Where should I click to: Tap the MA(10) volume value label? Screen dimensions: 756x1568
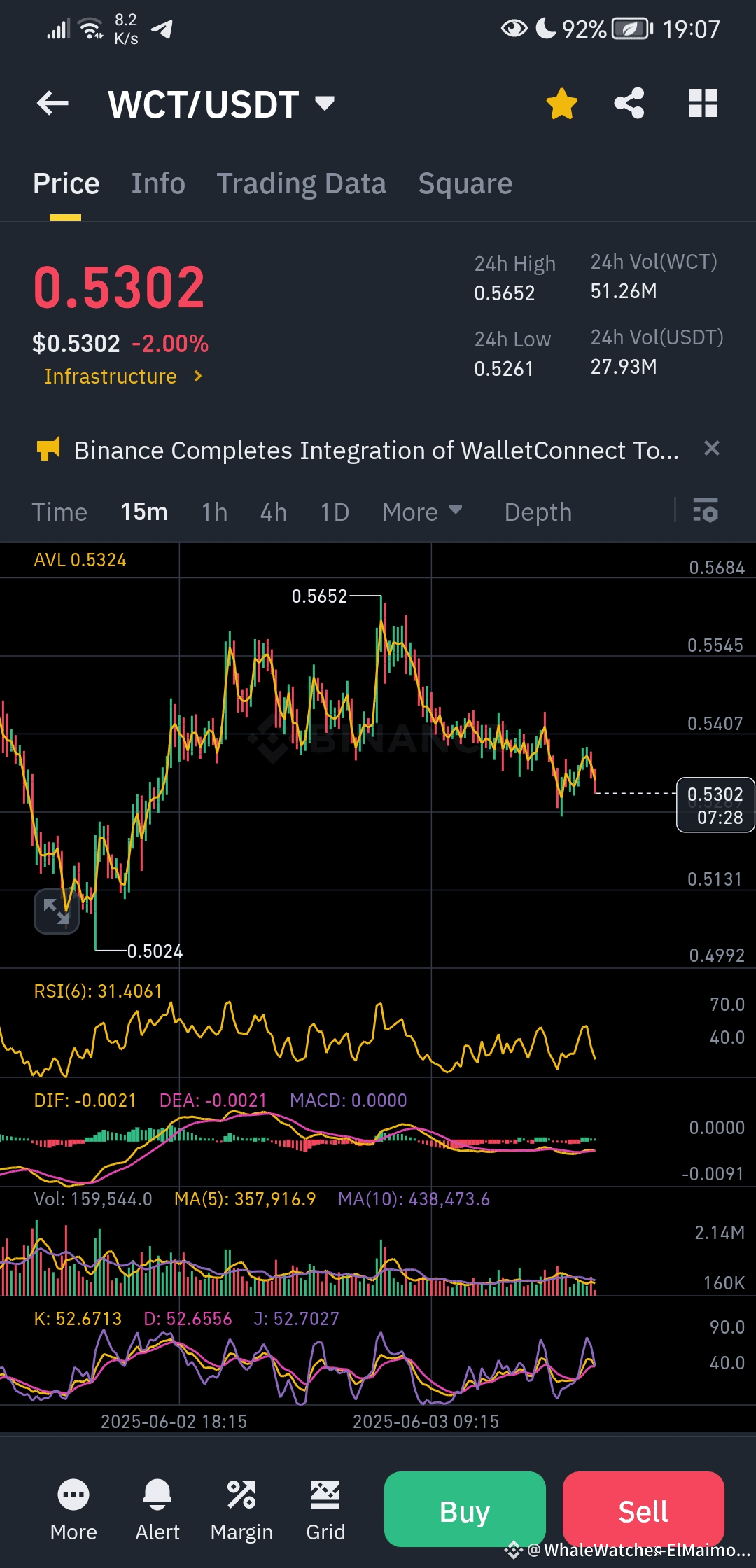point(414,1199)
